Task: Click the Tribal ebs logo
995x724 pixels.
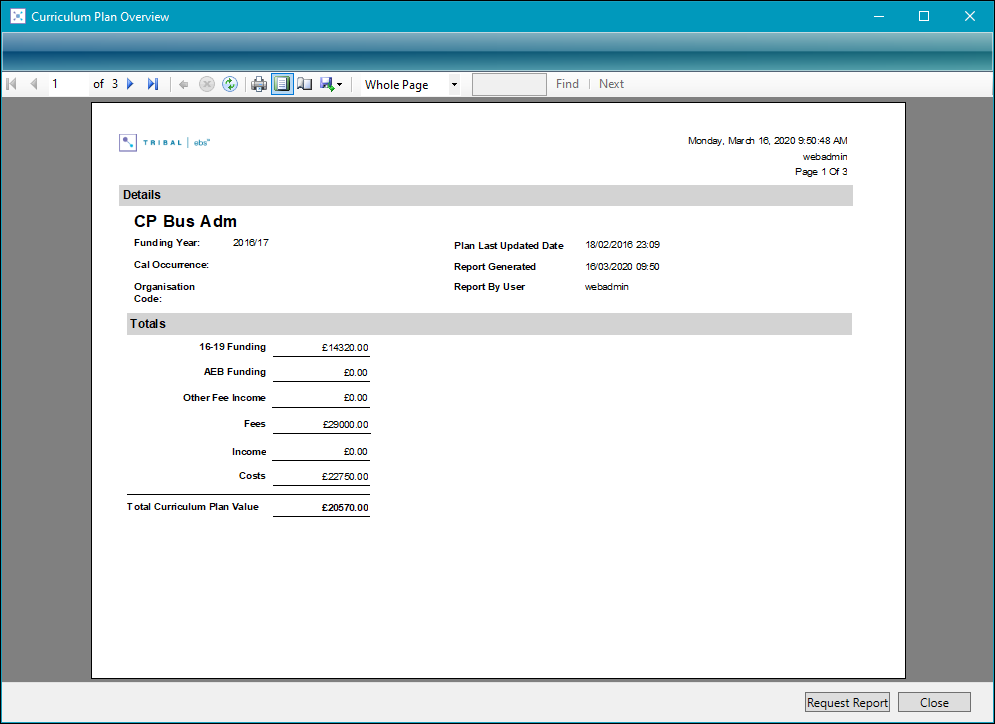Action: pyautogui.click(x=164, y=142)
